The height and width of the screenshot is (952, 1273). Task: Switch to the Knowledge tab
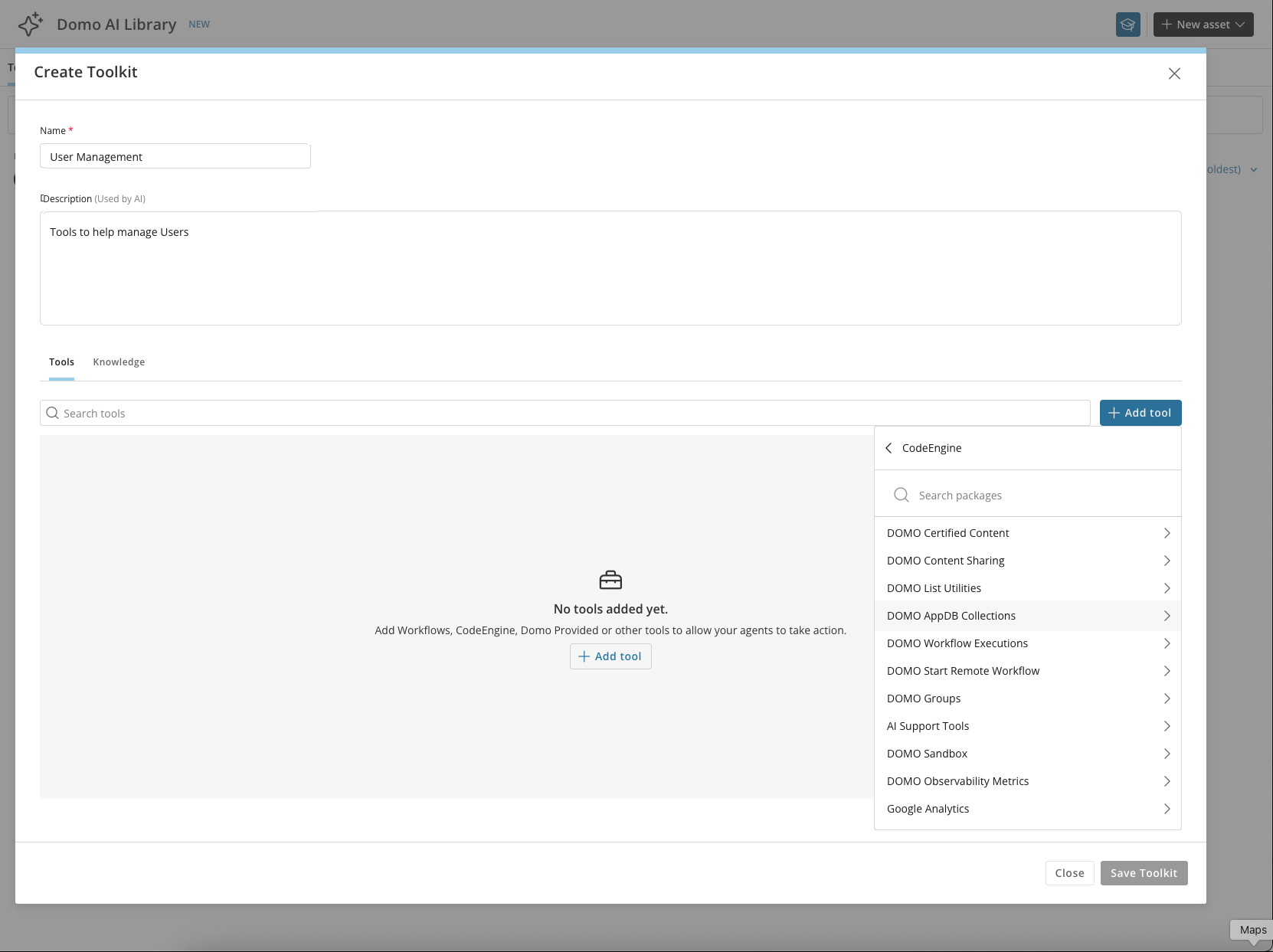[119, 362]
